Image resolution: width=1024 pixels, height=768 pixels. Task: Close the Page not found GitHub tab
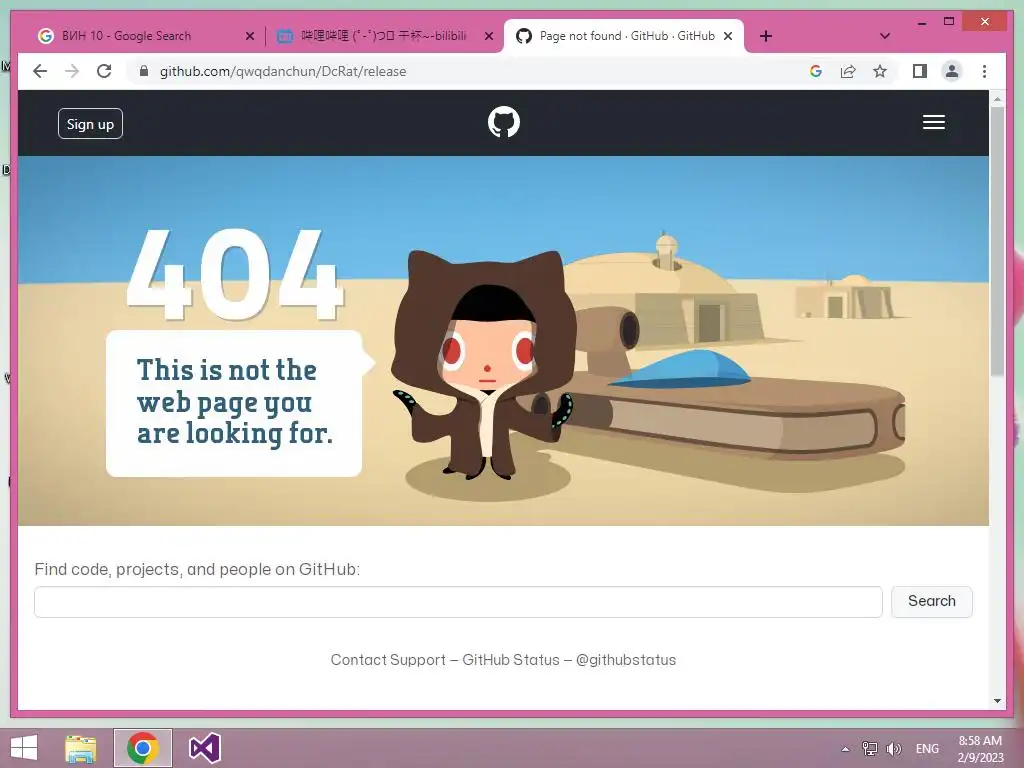pos(728,37)
